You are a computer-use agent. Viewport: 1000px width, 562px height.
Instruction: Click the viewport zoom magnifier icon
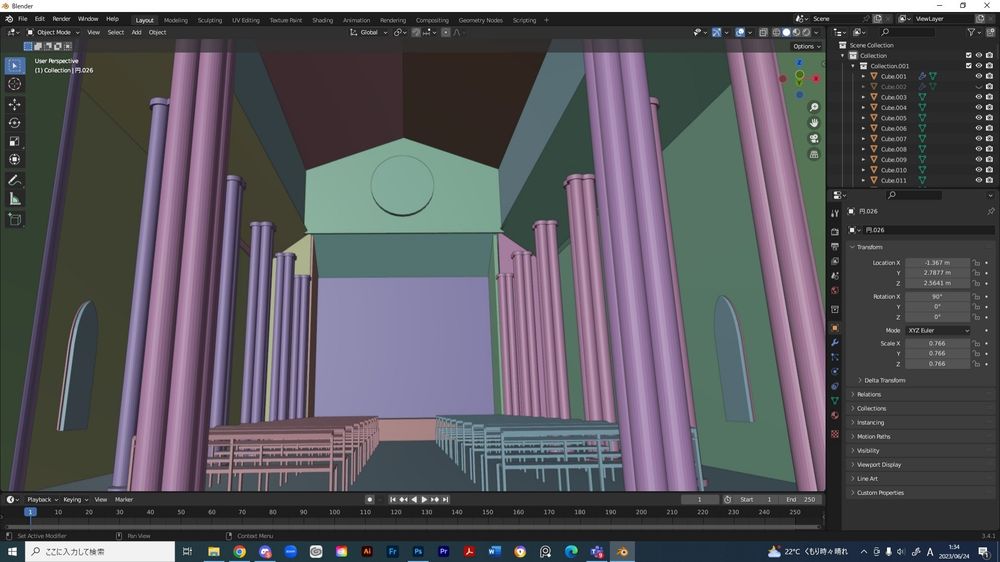point(814,107)
